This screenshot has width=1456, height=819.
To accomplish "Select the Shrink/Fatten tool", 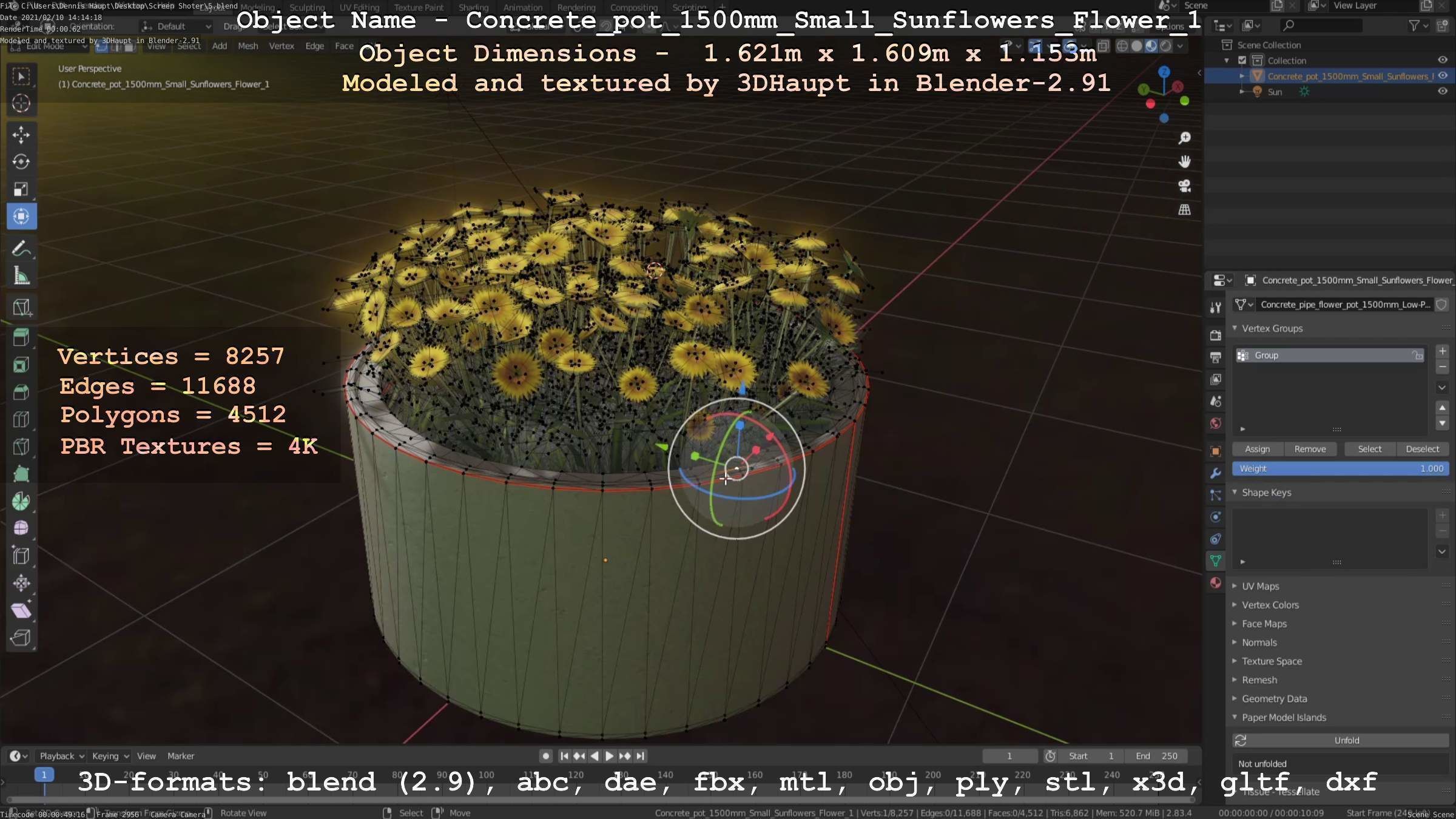I will [21, 583].
